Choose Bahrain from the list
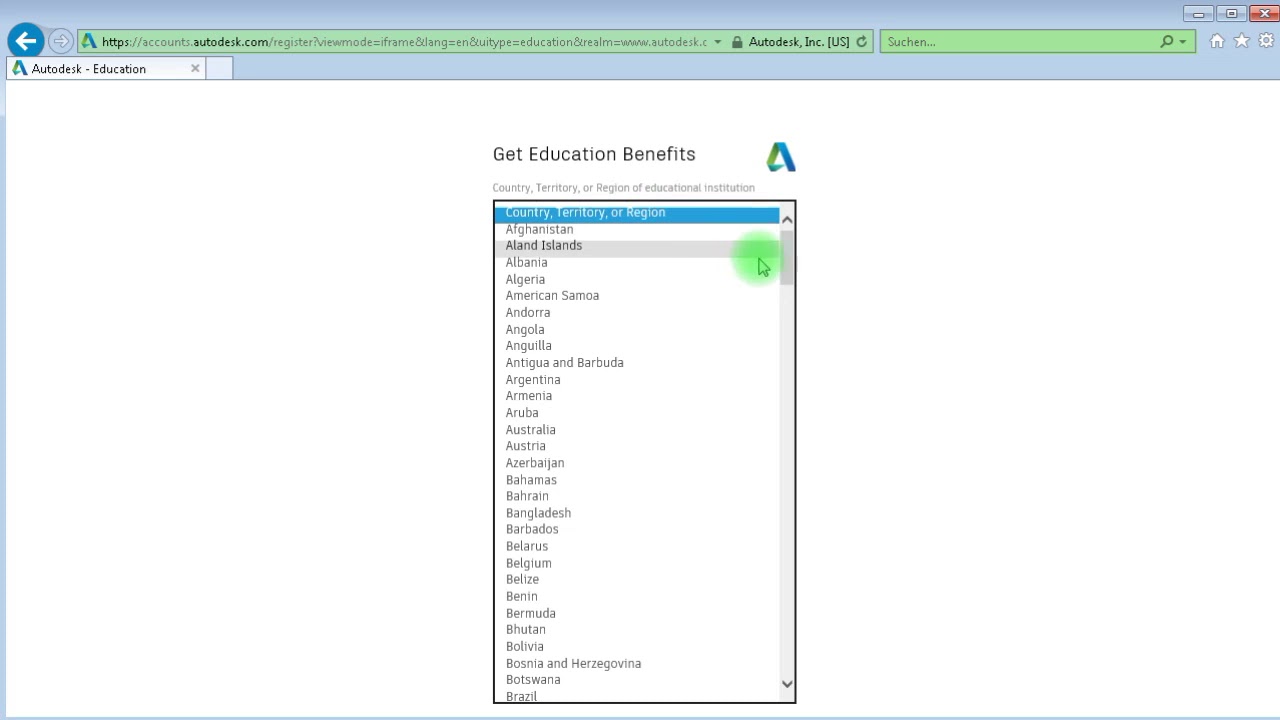 (x=636, y=496)
